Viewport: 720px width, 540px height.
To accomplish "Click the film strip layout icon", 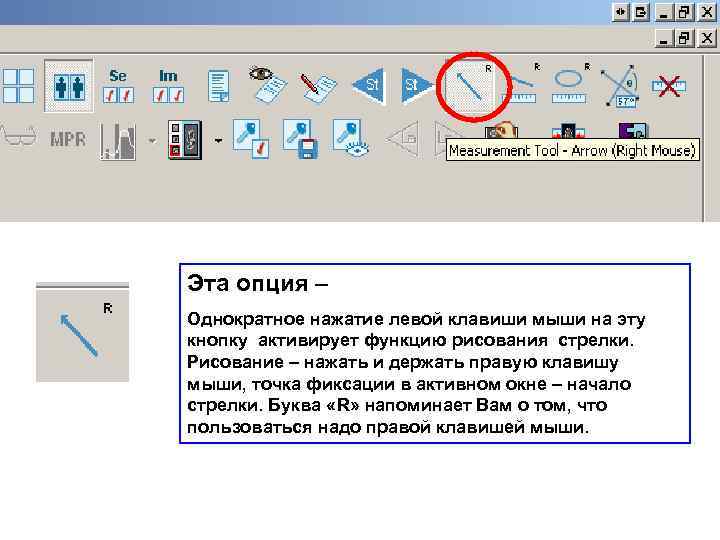I will [185, 140].
